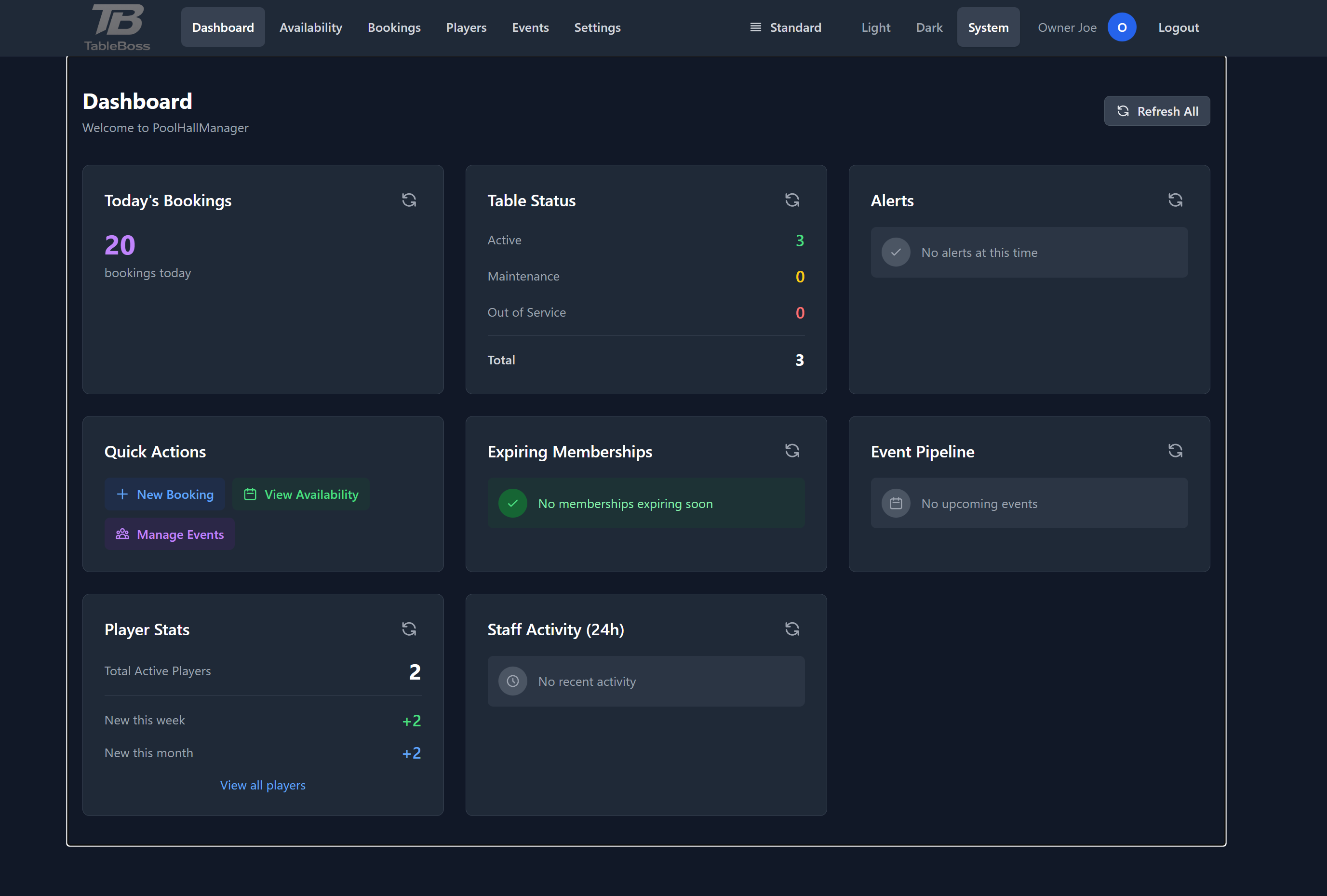Refresh the Today's Bookings card

(x=408, y=200)
